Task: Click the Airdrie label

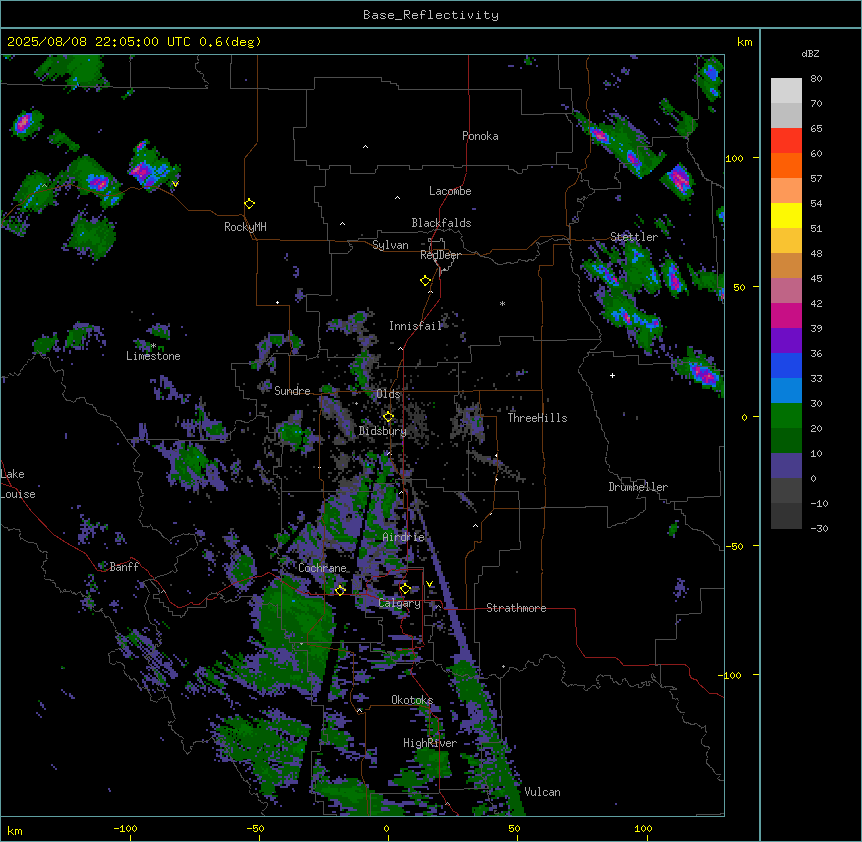Action: click(x=403, y=537)
